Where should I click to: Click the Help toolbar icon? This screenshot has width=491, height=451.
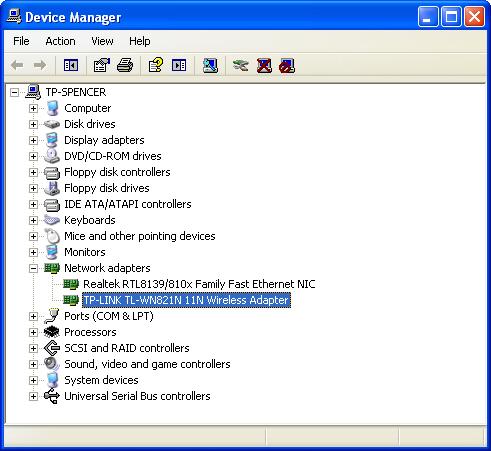coord(155,65)
